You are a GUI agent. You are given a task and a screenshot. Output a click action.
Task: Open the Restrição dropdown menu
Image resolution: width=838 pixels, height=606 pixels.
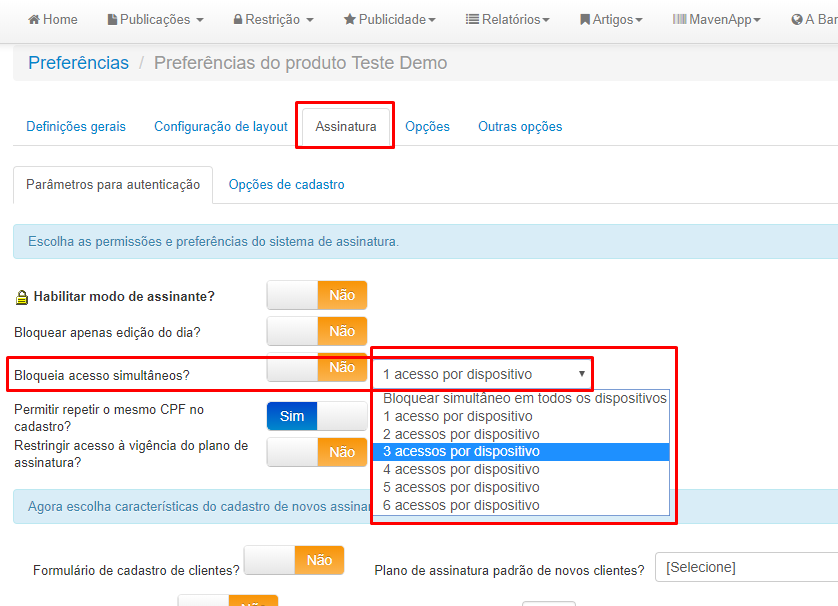pos(273,20)
